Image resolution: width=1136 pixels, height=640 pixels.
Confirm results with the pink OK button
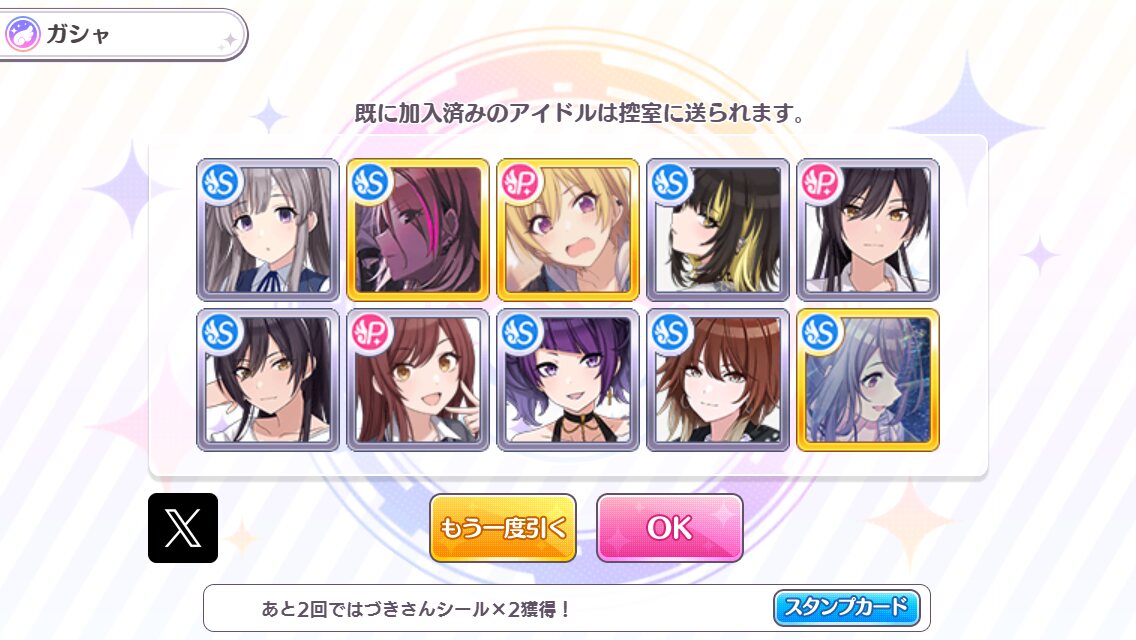click(x=670, y=528)
